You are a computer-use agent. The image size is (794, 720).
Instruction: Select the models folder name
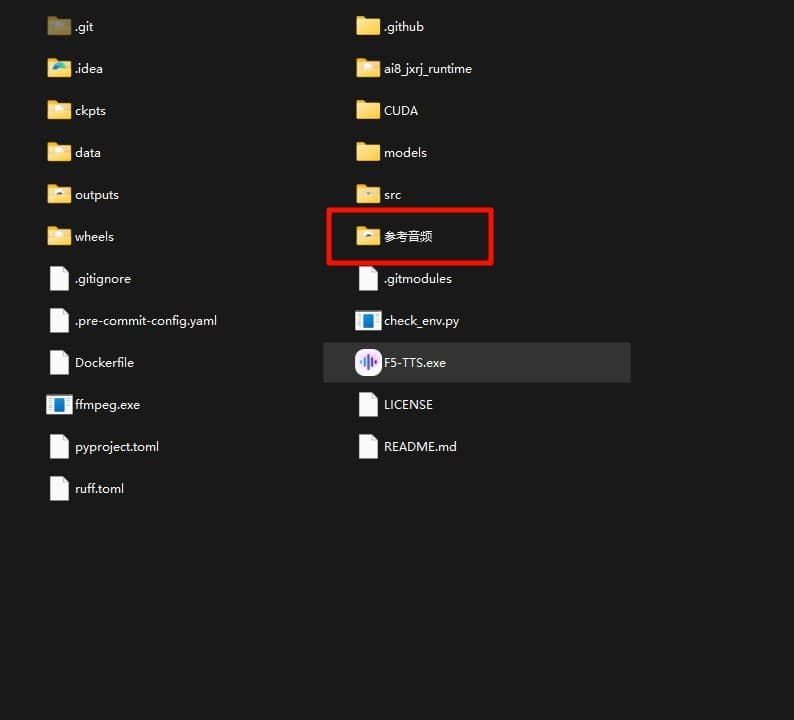[x=405, y=153]
